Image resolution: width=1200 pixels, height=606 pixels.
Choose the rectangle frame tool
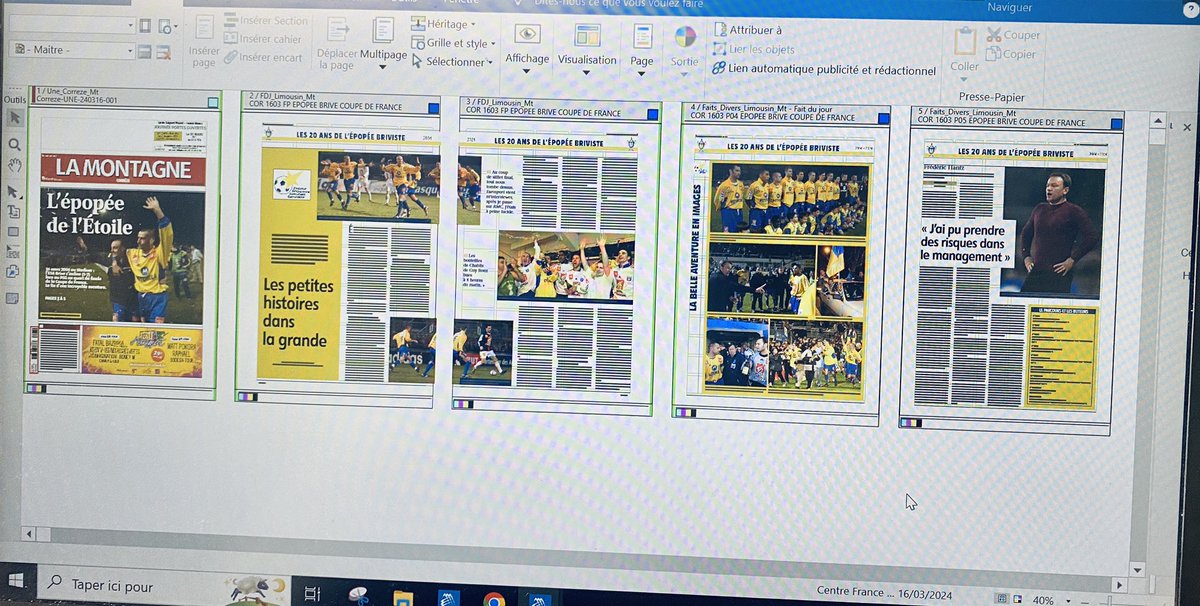click(14, 232)
